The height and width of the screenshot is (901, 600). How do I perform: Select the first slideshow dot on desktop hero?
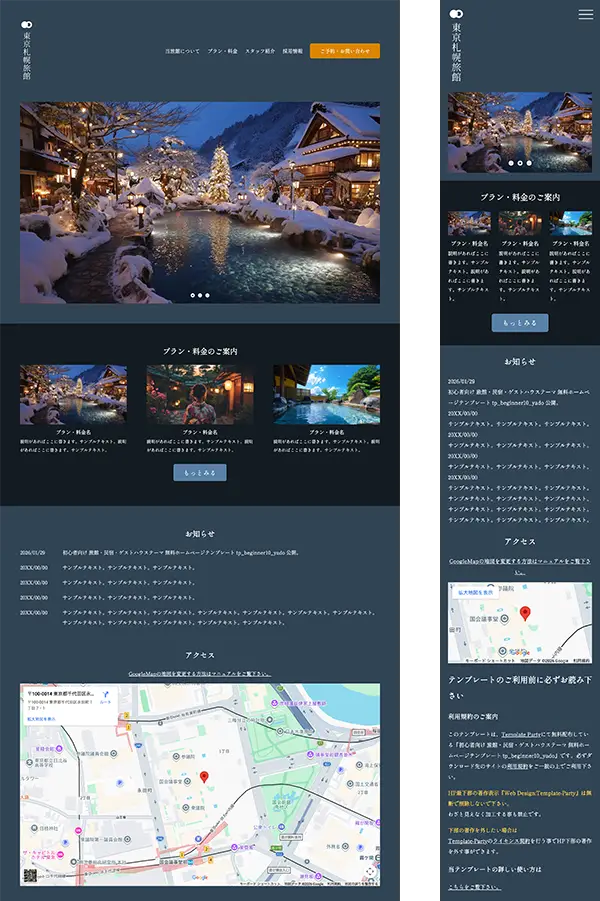point(191,295)
